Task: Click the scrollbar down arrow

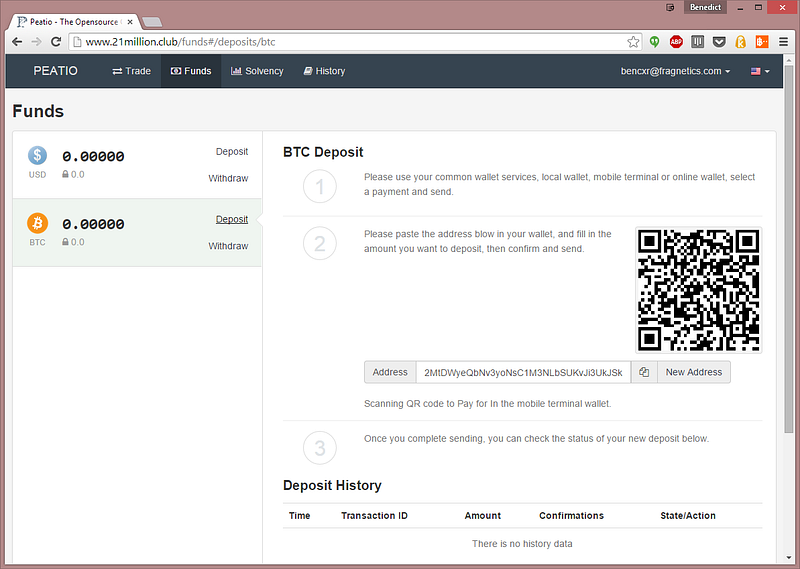Action: click(x=789, y=558)
